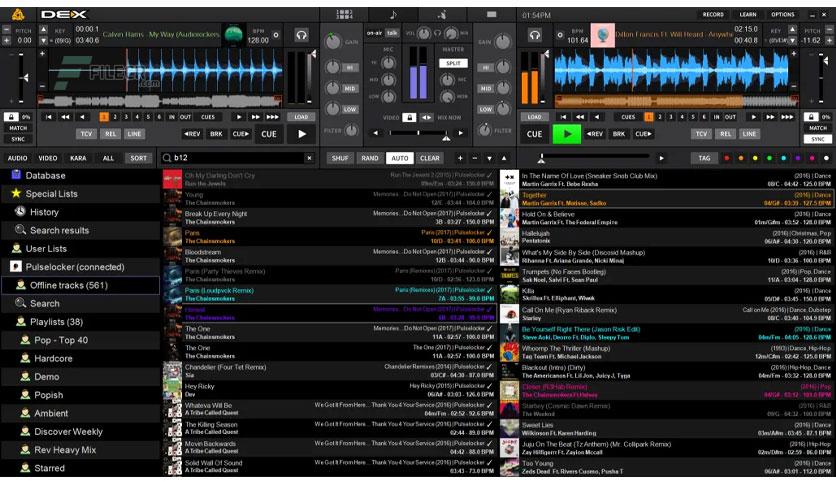Open the music note mixer view

[x=393, y=14]
